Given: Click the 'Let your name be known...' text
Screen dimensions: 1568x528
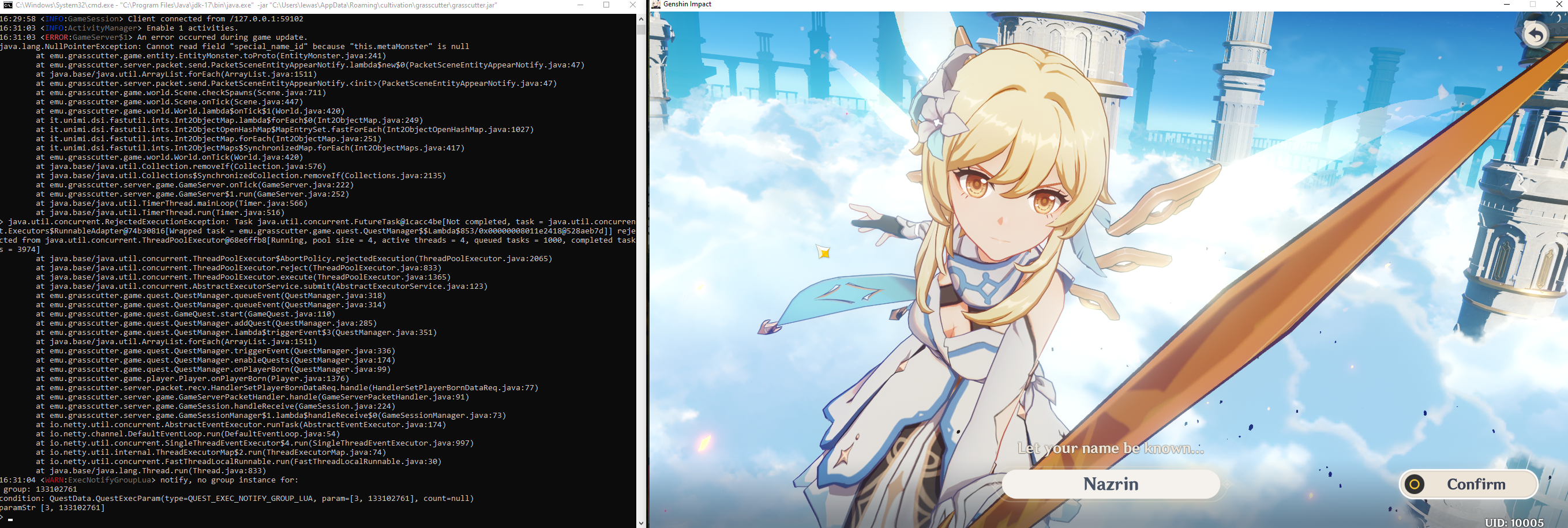Looking at the screenshot, I should (1111, 448).
